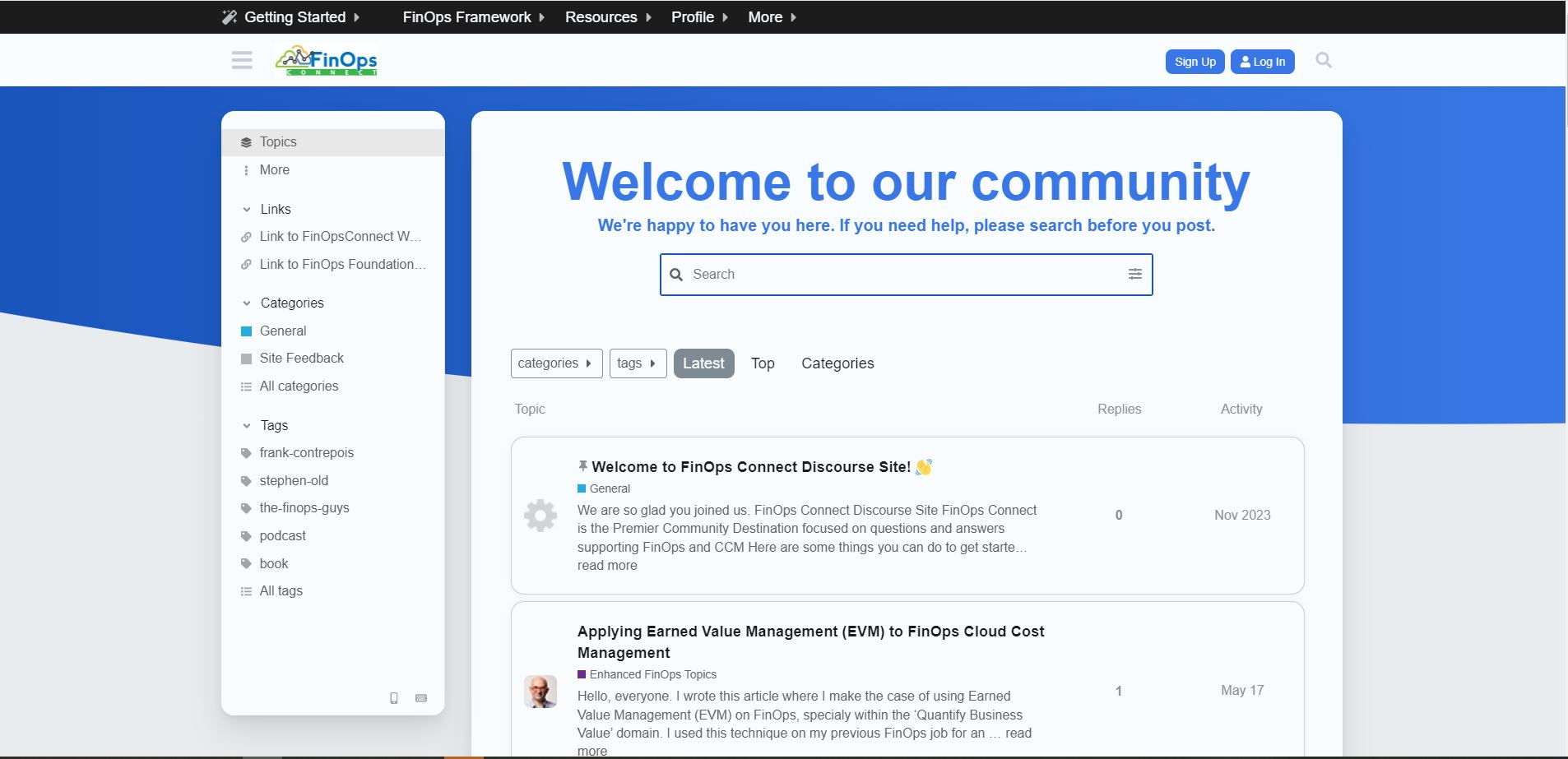The width and height of the screenshot is (1568, 759).
Task: Click the General badge under the Welcome topic
Action: [604, 488]
